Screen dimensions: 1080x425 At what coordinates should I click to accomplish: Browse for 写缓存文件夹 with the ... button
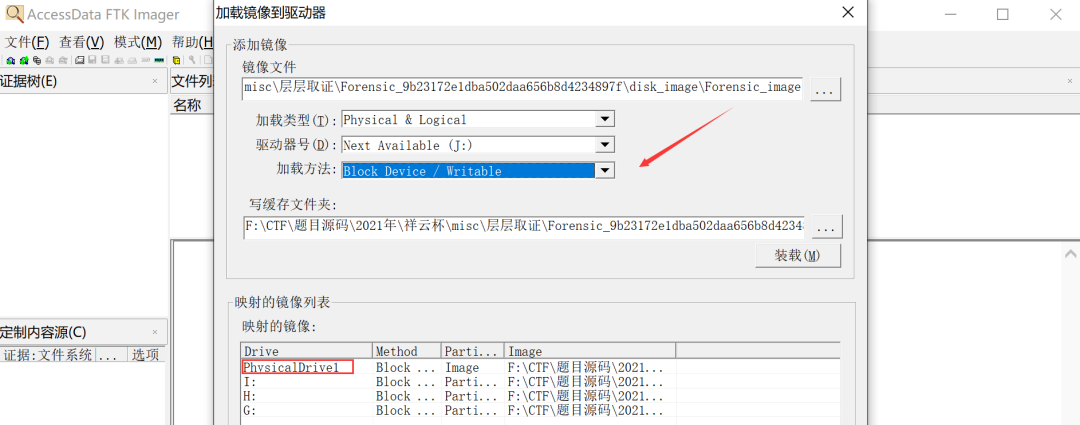pyautogui.click(x=827, y=226)
